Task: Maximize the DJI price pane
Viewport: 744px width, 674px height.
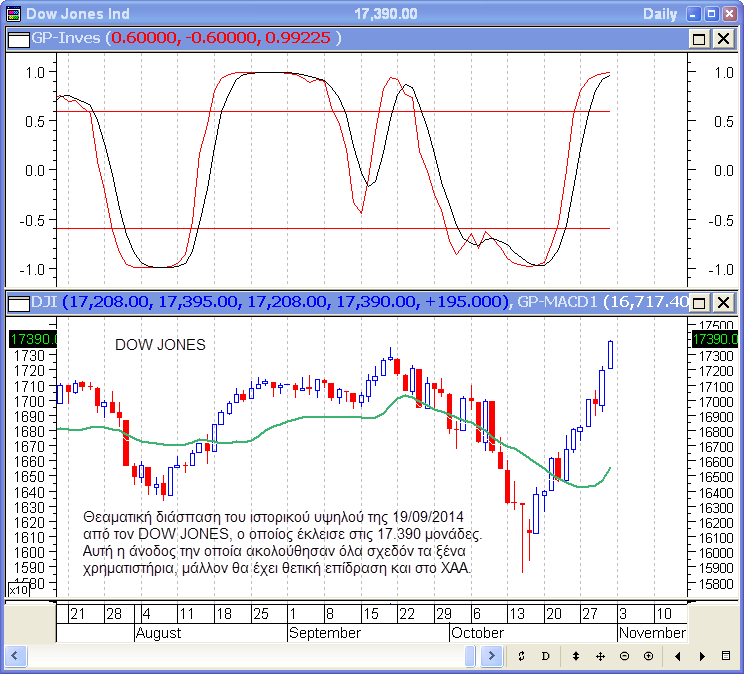Action: click(700, 302)
